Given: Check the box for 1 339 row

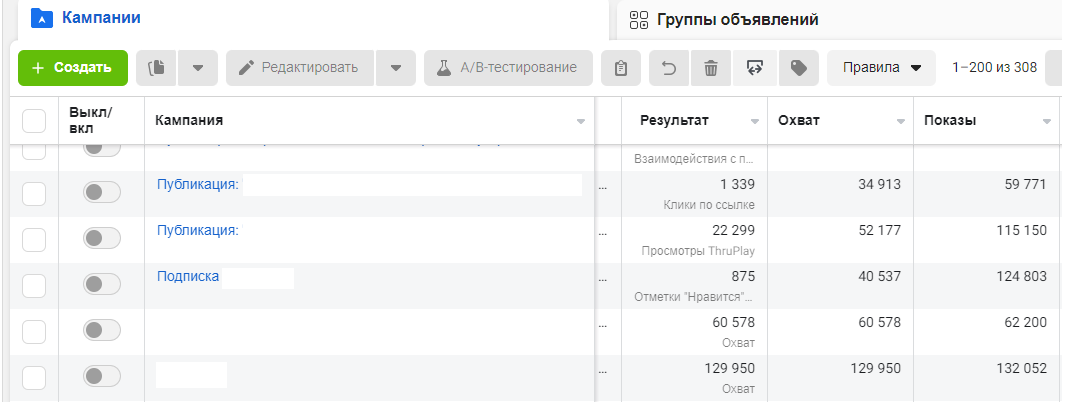Looking at the screenshot, I should (x=34, y=194).
